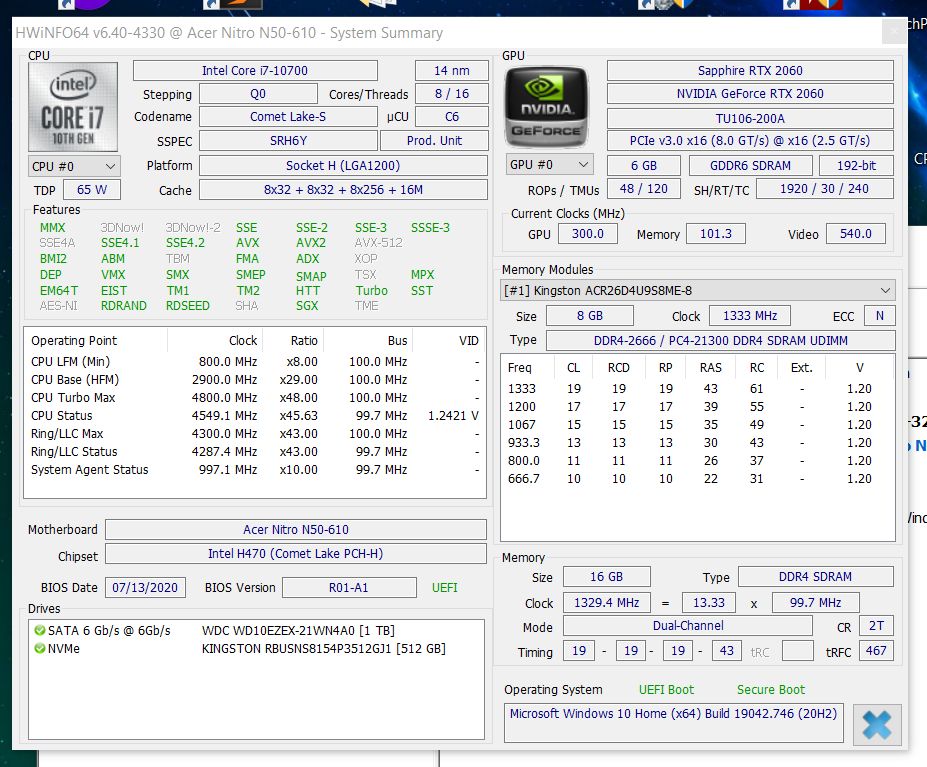Click the RDSEED feature label

187,306
